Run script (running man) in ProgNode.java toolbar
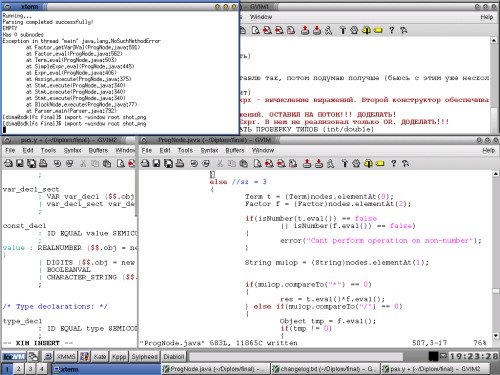Viewport: 500px width, 375px height. 331,163
